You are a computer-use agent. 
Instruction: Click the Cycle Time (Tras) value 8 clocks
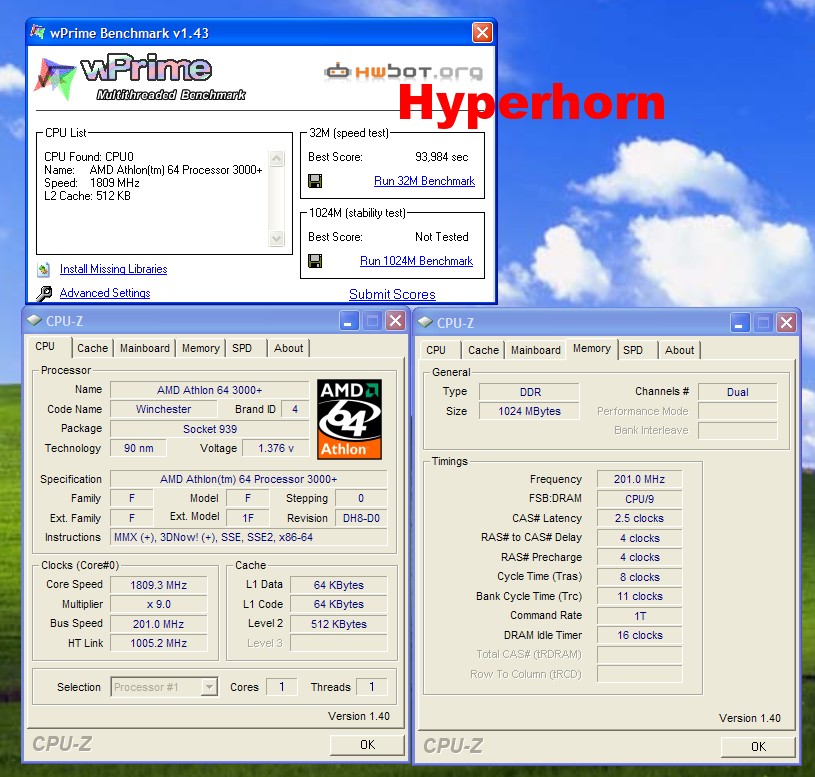(x=639, y=577)
